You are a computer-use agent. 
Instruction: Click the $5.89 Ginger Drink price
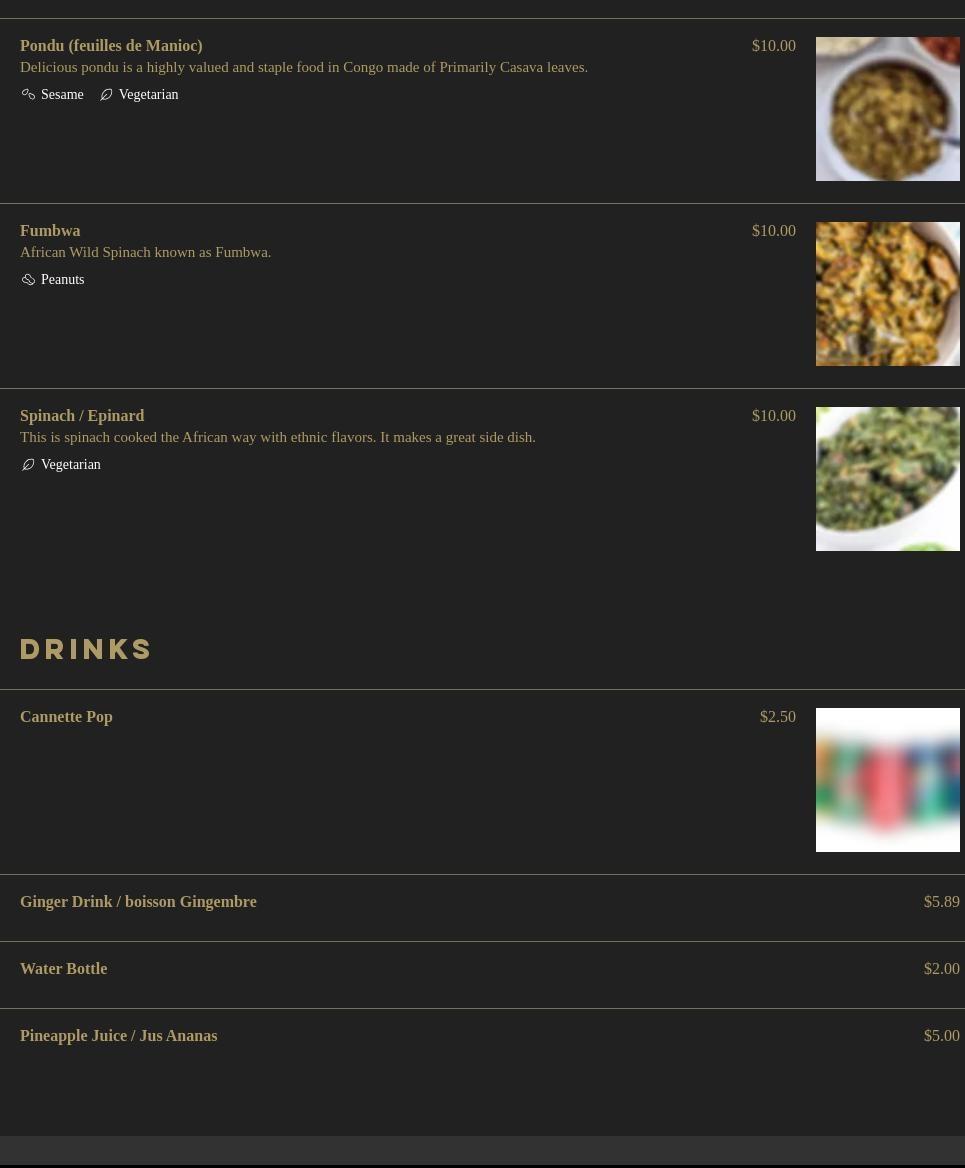(x=941, y=901)
